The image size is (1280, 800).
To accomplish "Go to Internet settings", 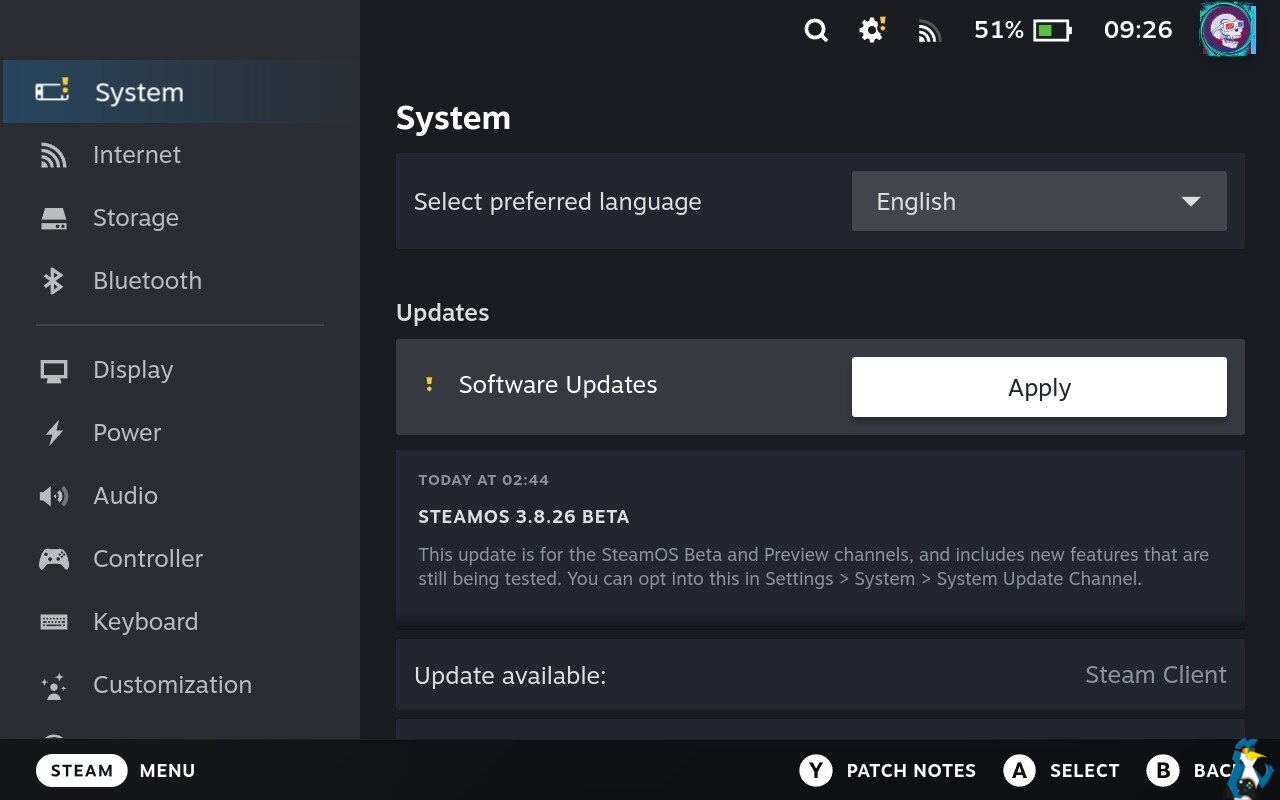I will (x=180, y=155).
